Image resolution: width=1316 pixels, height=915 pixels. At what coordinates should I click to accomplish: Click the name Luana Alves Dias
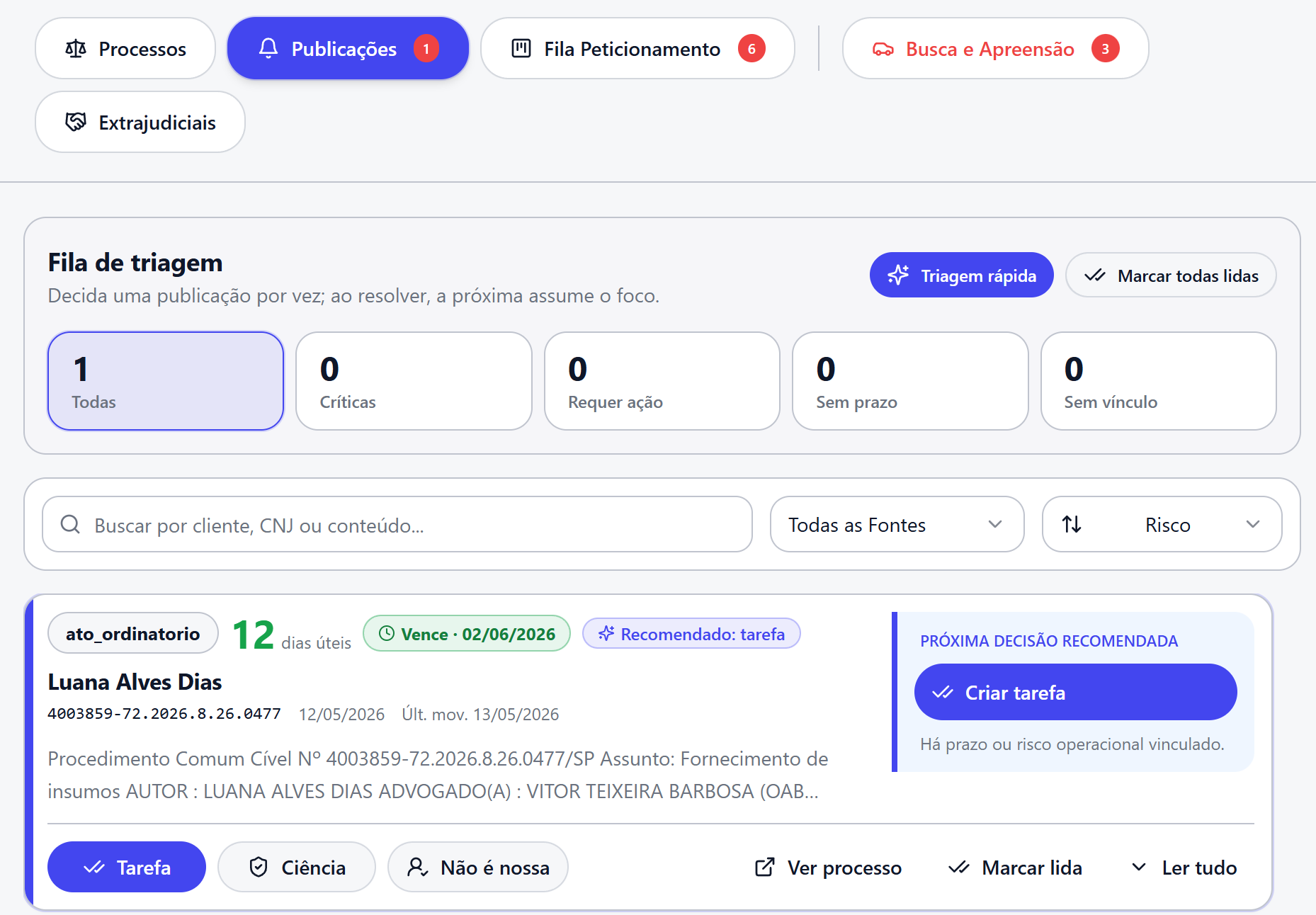pos(135,682)
